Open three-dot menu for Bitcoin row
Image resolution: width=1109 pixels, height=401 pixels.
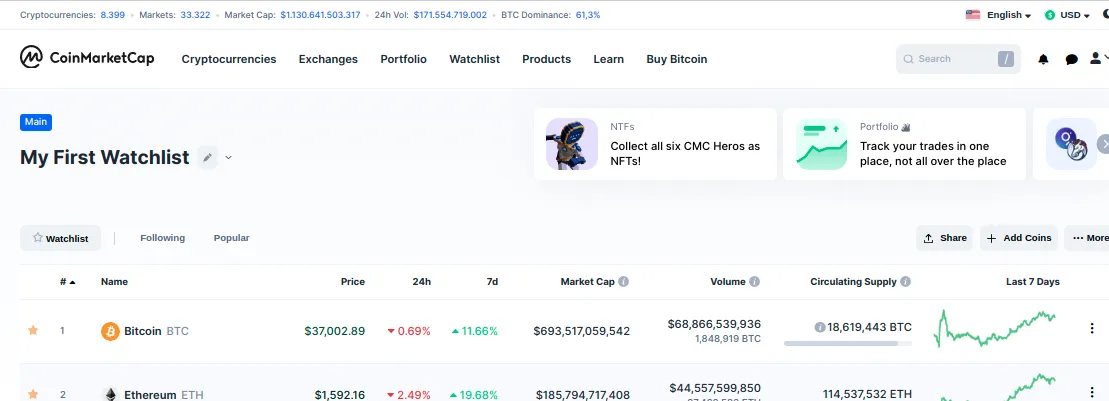click(1091, 327)
